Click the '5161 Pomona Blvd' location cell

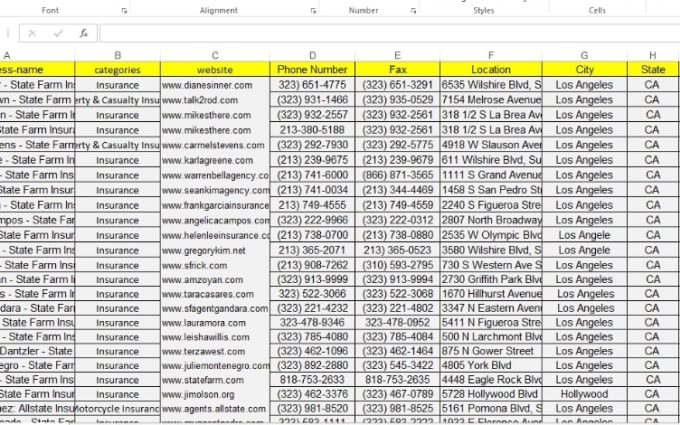[491, 409]
